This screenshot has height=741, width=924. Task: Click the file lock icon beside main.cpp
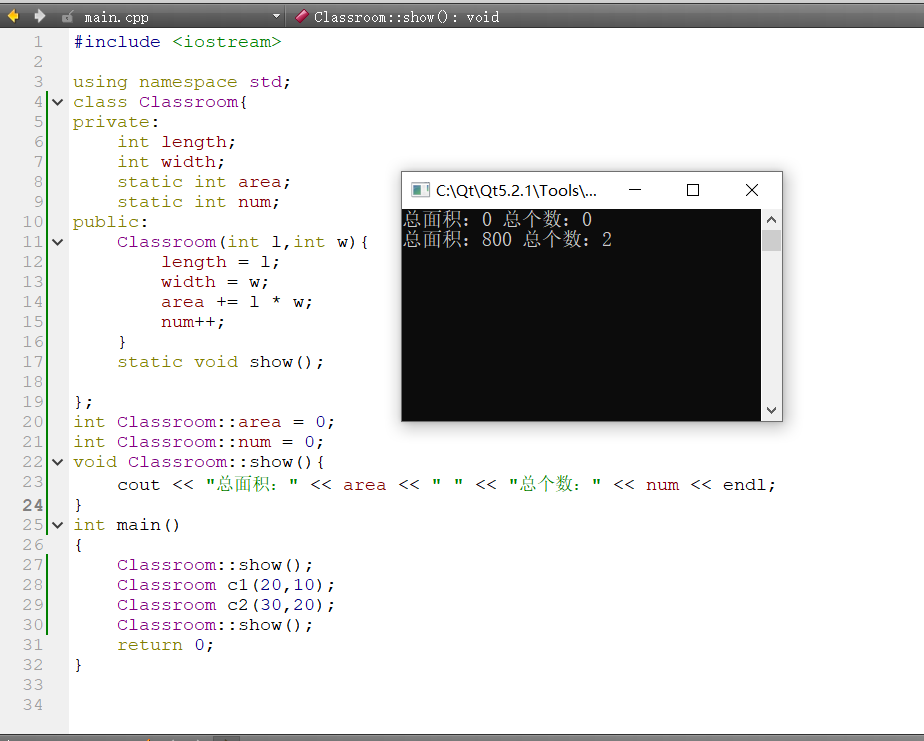[68, 17]
